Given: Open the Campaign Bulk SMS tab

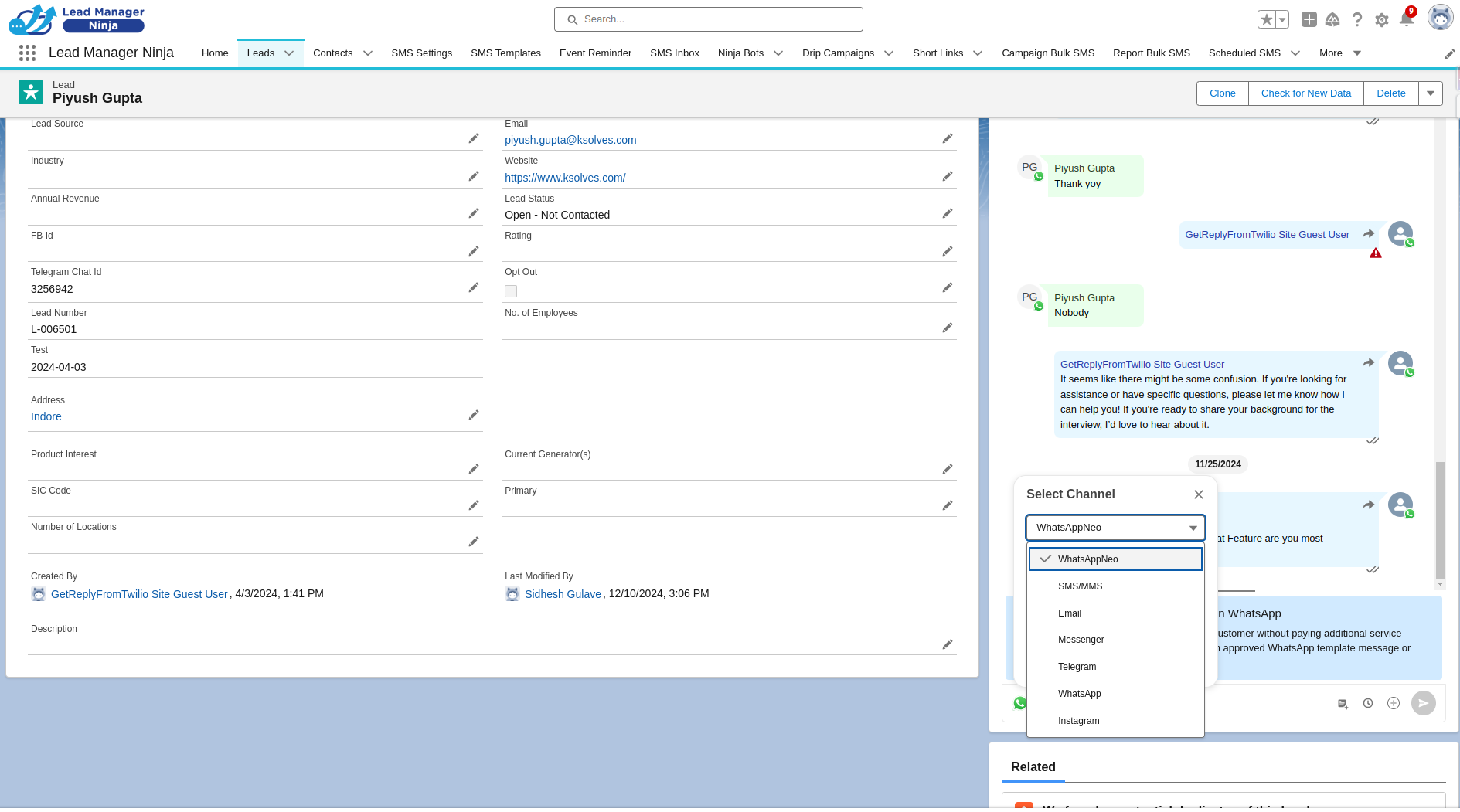Looking at the screenshot, I should click(1048, 53).
